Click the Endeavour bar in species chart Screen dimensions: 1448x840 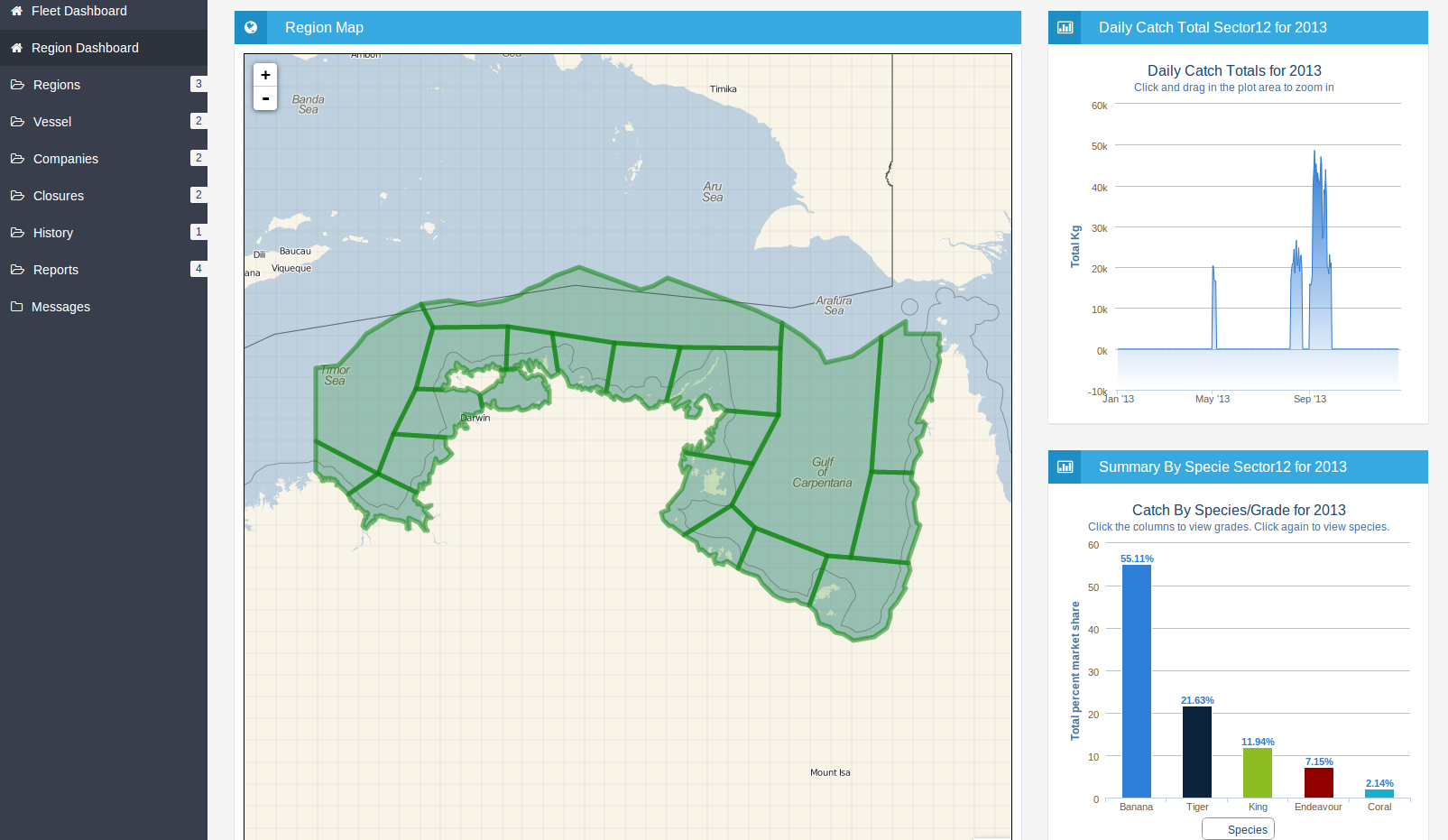pos(1319,783)
